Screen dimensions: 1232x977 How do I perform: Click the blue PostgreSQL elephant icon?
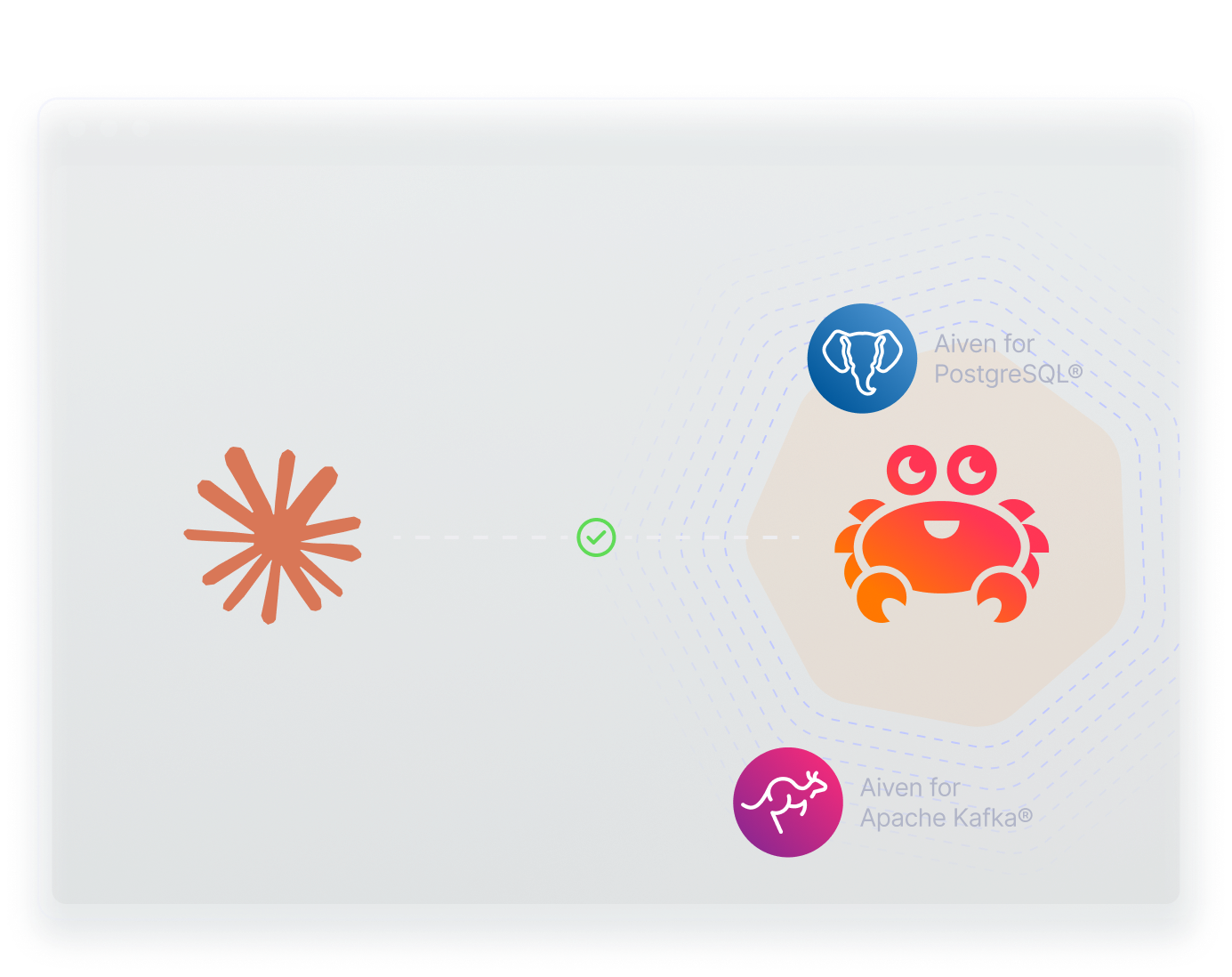862,359
